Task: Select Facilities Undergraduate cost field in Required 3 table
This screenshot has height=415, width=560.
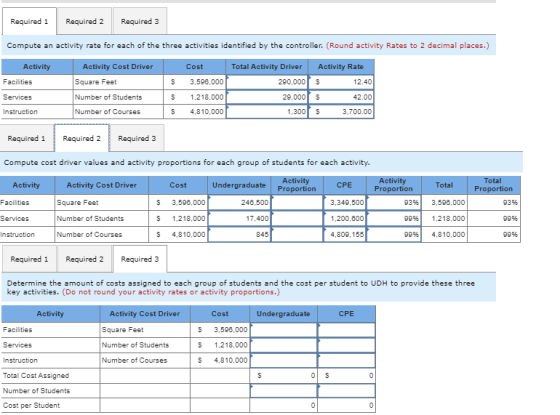Action: [x=284, y=330]
